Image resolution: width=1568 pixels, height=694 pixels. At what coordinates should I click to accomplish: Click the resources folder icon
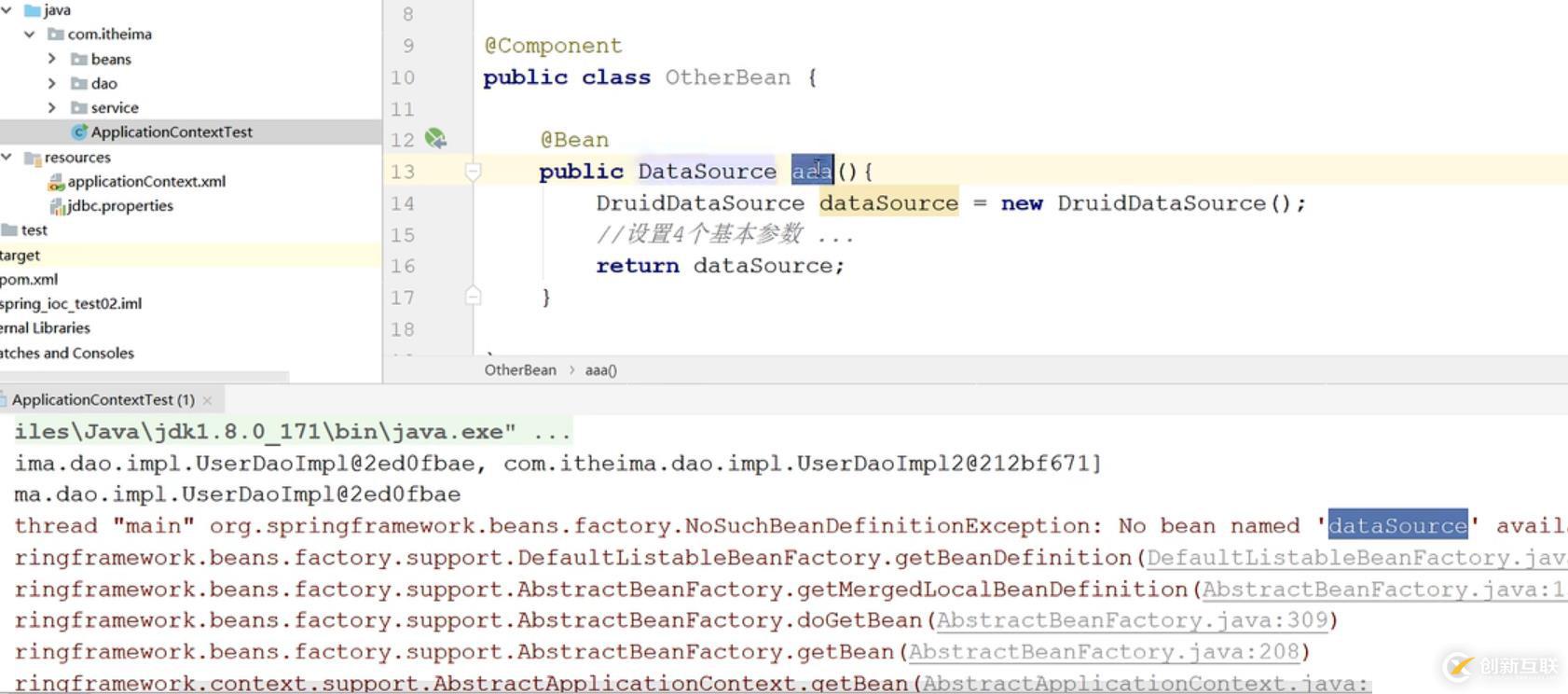(33, 158)
